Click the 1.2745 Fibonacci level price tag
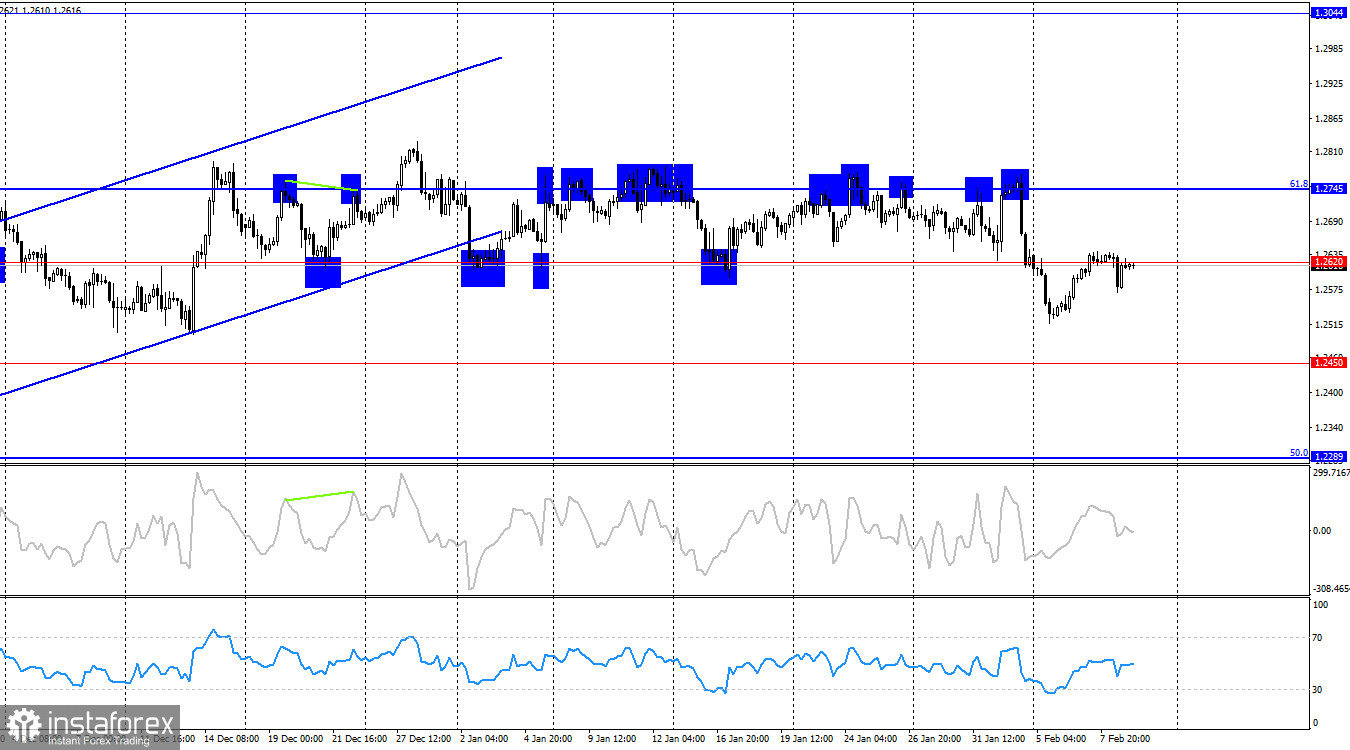Image resolution: width=1350 pixels, height=750 pixels. click(1329, 189)
